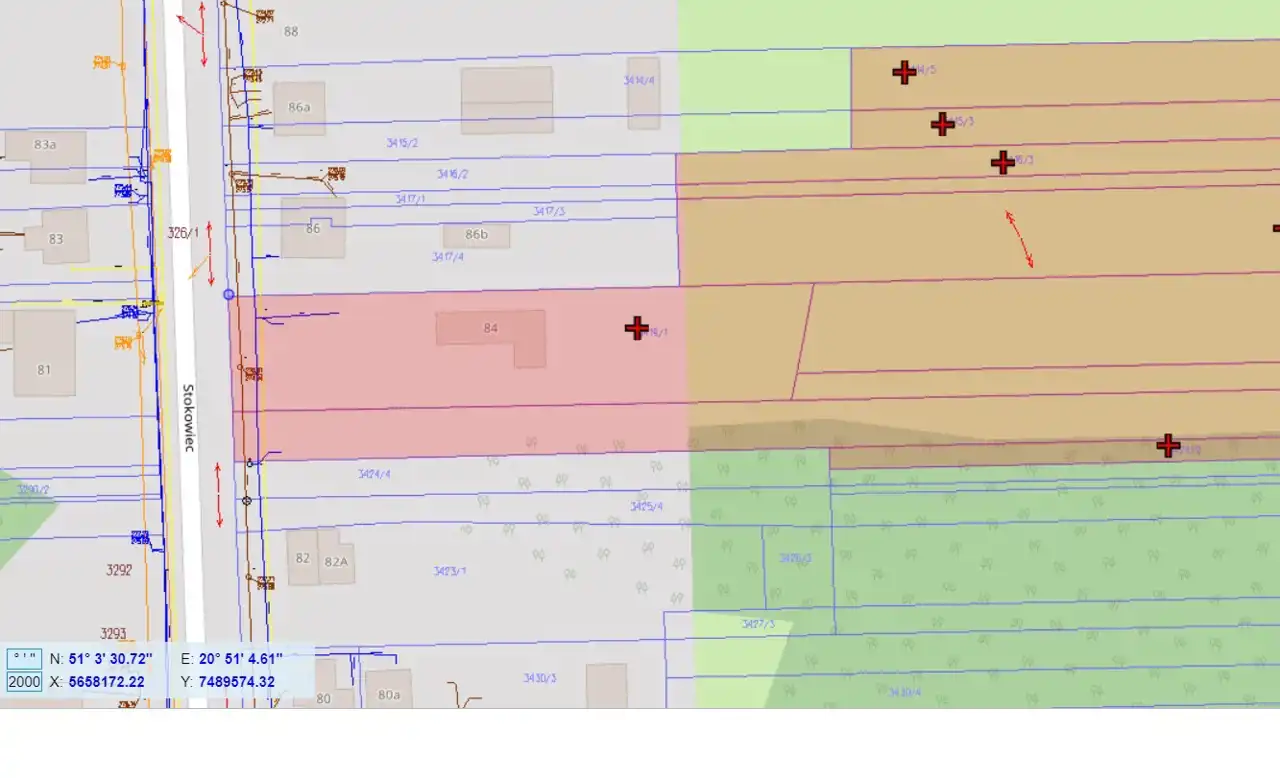Click the blue circle node beside parcel 326/1
Viewport: 1280px width, 778px height.
coord(229,294)
